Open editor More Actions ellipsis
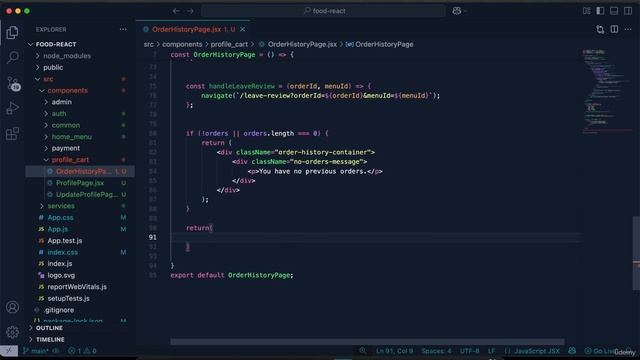 click(628, 29)
